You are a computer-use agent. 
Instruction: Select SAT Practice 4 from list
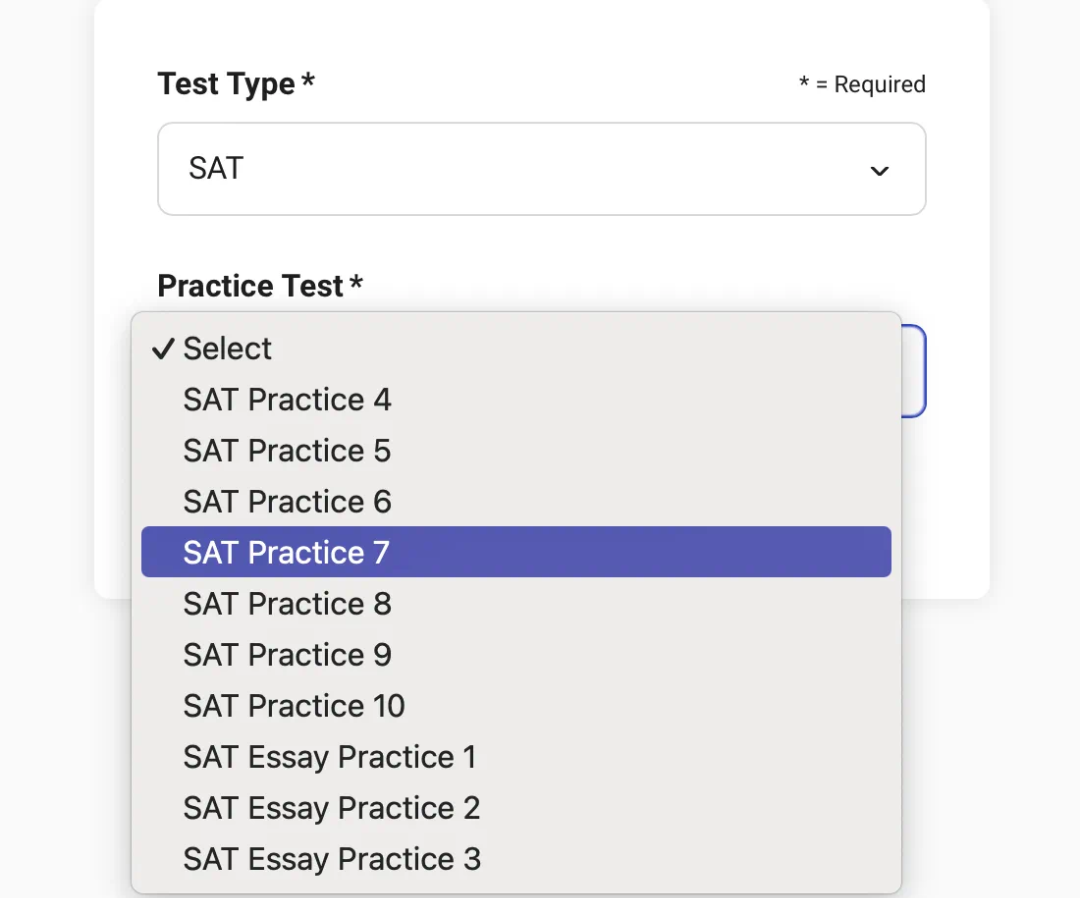tap(287, 400)
